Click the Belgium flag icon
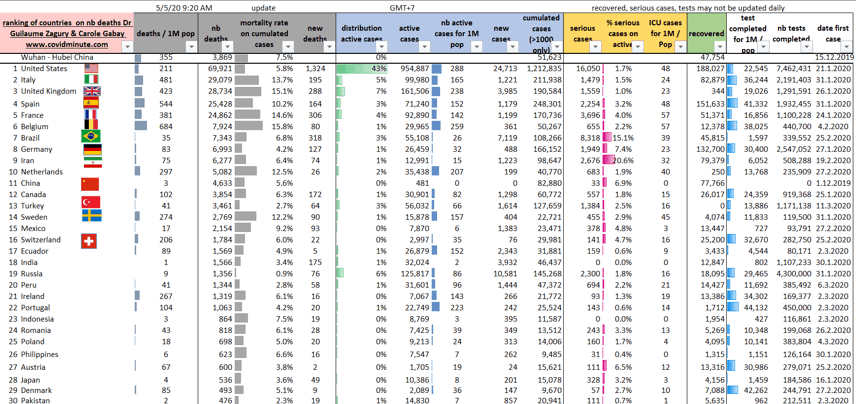This screenshot has width=856, height=404. tap(91, 124)
